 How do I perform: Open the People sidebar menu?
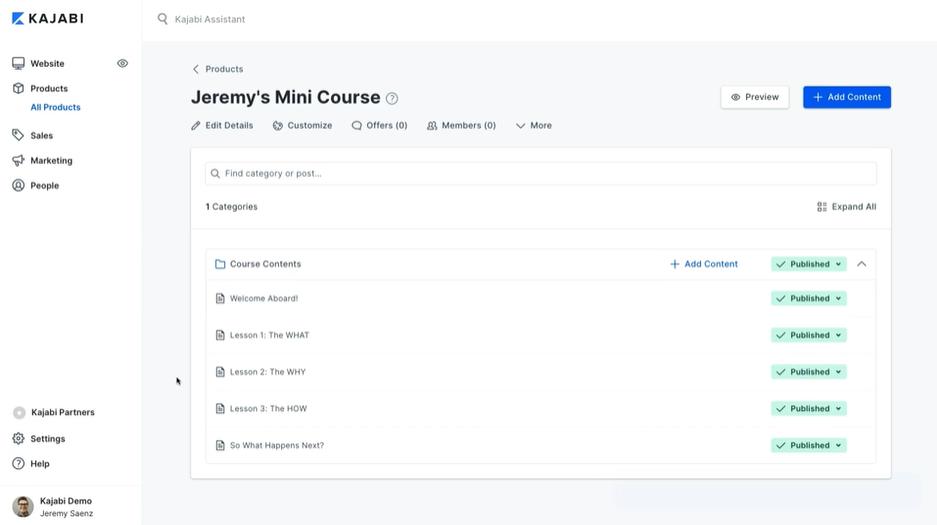[44, 185]
